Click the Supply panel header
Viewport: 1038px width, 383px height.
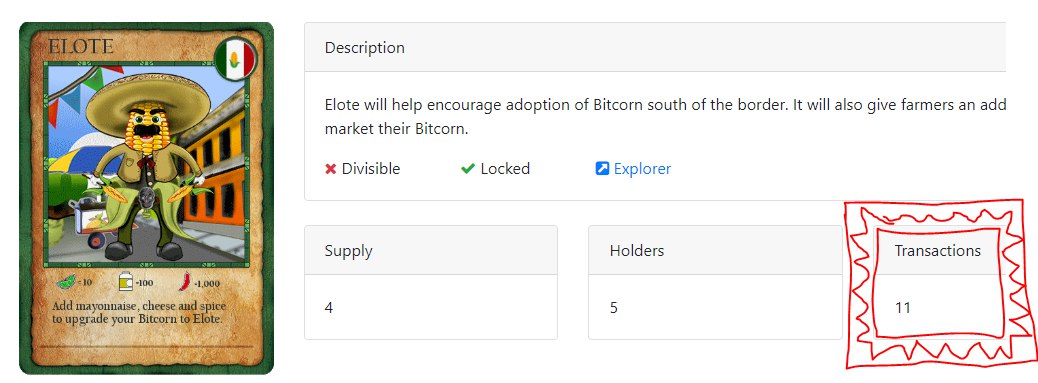(431, 251)
